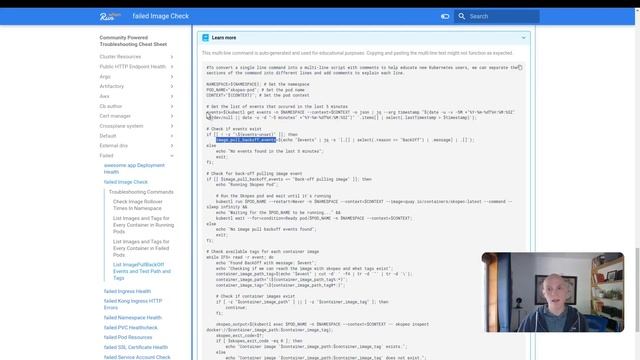Expand the Cert manager chevron

[x=172, y=116]
